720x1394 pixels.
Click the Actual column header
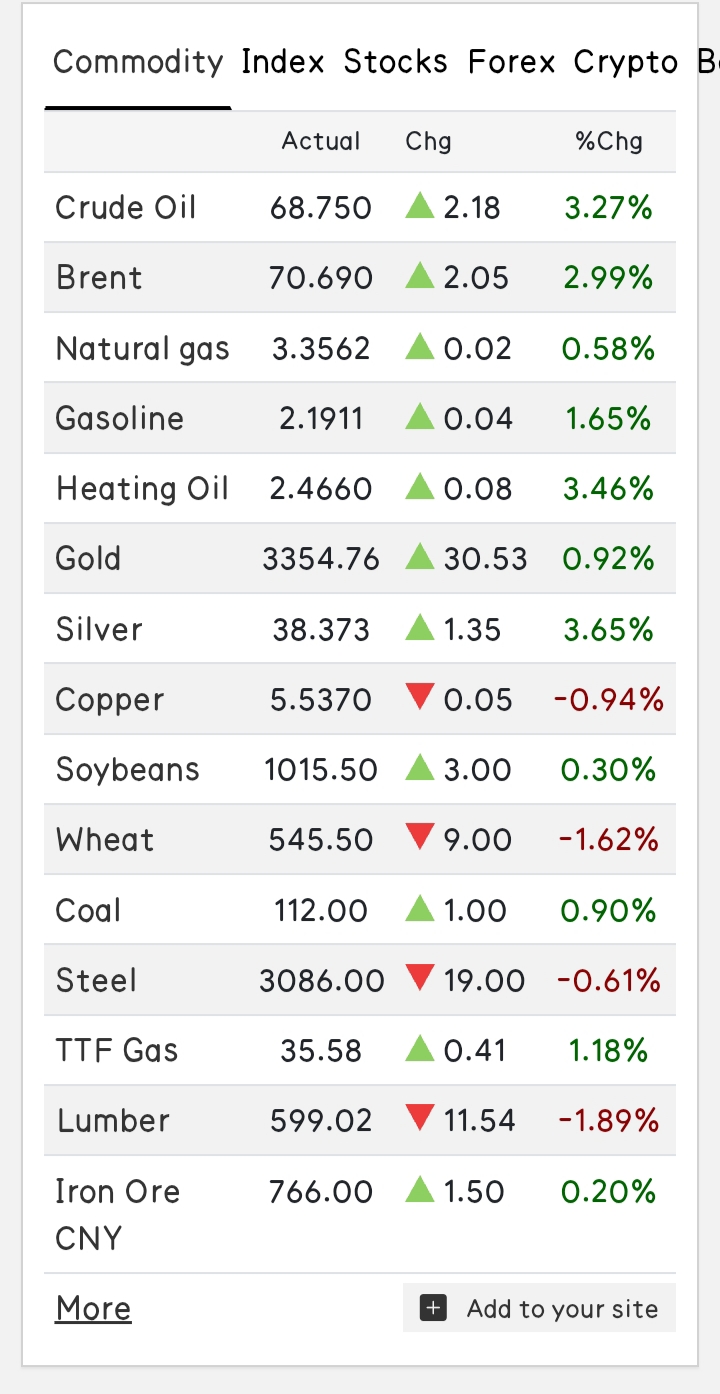pos(320,142)
